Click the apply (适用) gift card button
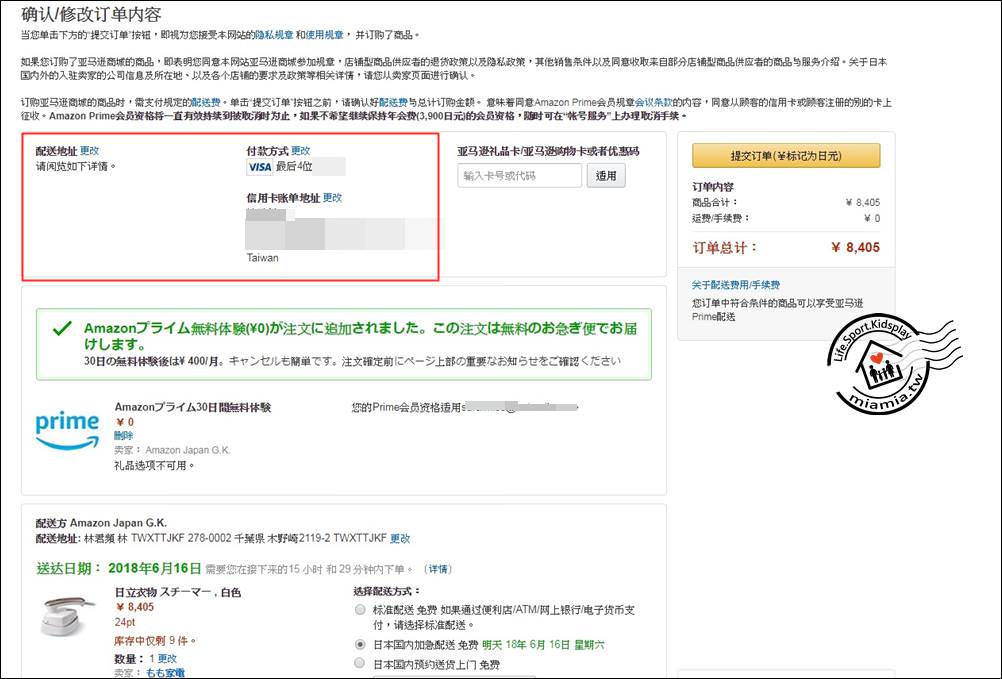 coord(606,176)
